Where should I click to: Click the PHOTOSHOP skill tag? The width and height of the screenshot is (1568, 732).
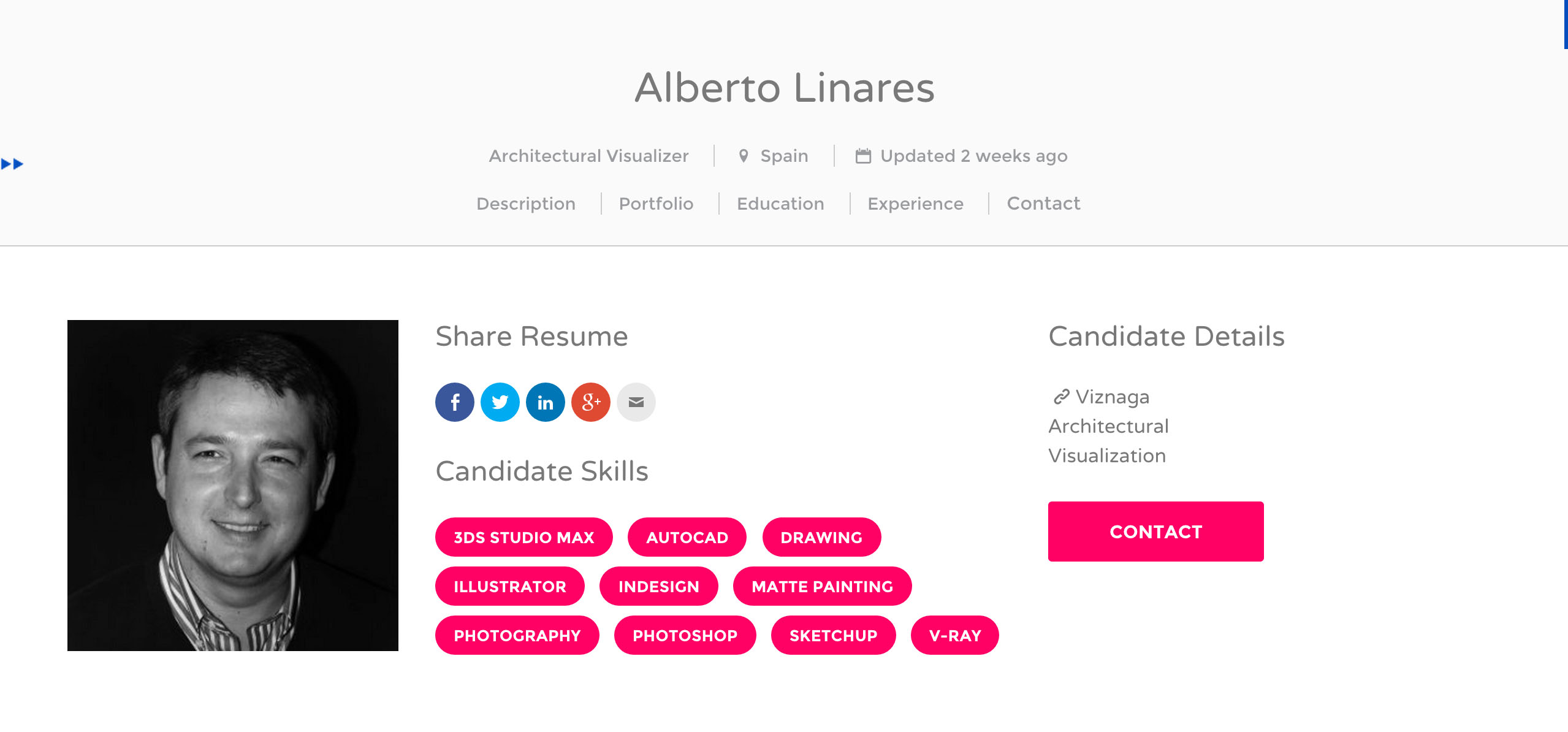tap(684, 635)
